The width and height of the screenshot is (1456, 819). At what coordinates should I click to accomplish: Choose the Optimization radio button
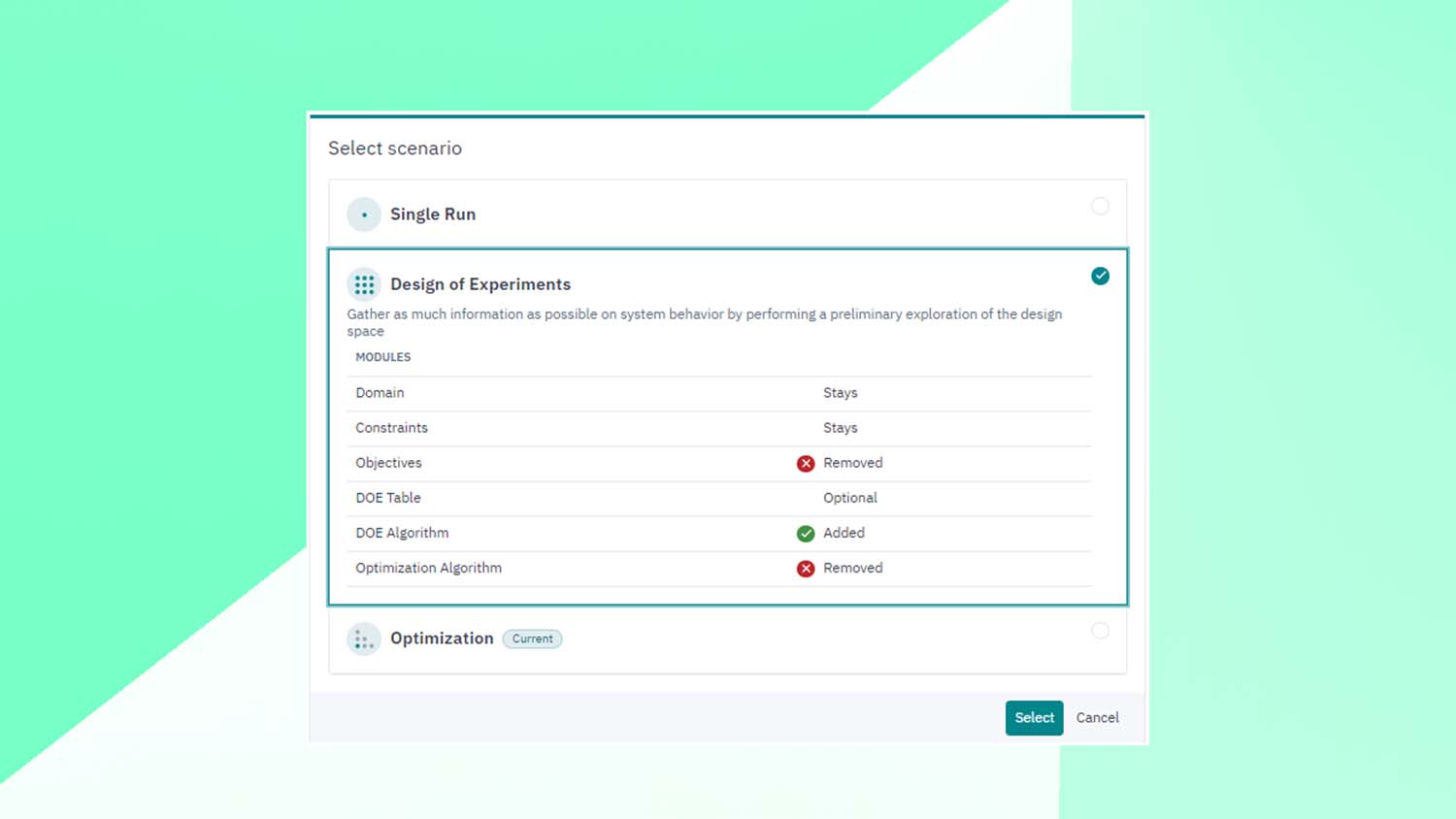1100,631
